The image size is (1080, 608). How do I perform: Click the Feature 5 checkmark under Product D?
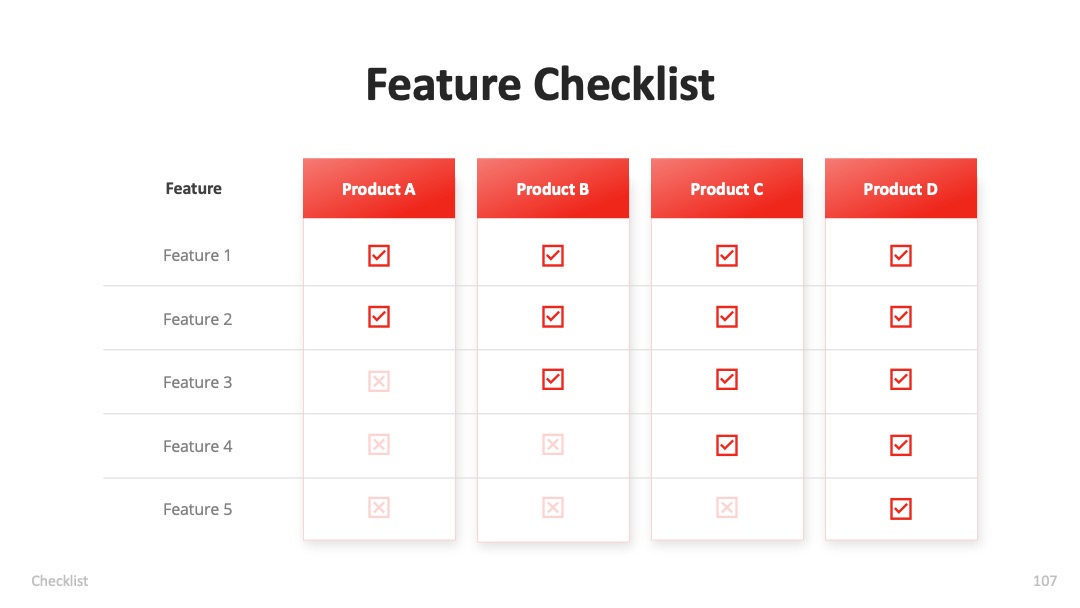[x=900, y=509]
